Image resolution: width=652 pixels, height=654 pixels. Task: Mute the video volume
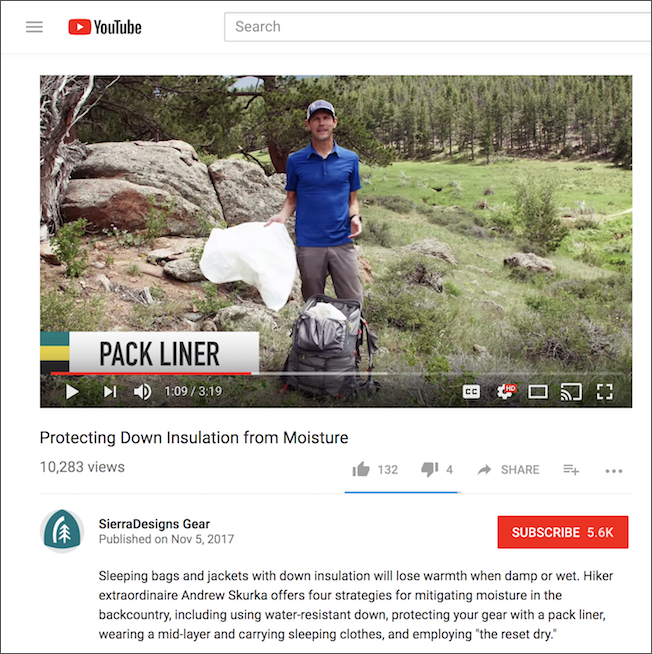[142, 392]
